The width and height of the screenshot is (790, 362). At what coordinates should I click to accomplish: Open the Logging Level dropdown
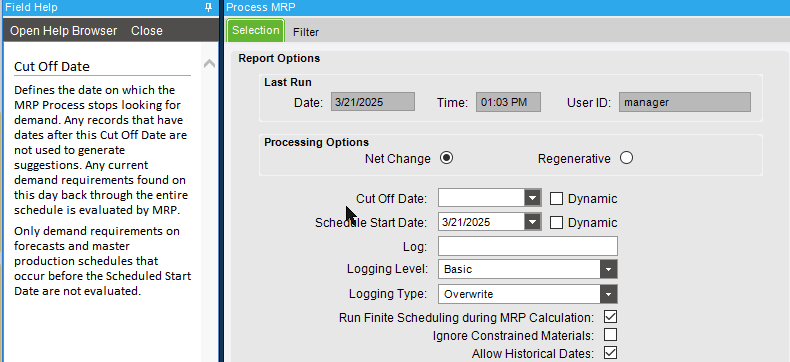coord(608,269)
